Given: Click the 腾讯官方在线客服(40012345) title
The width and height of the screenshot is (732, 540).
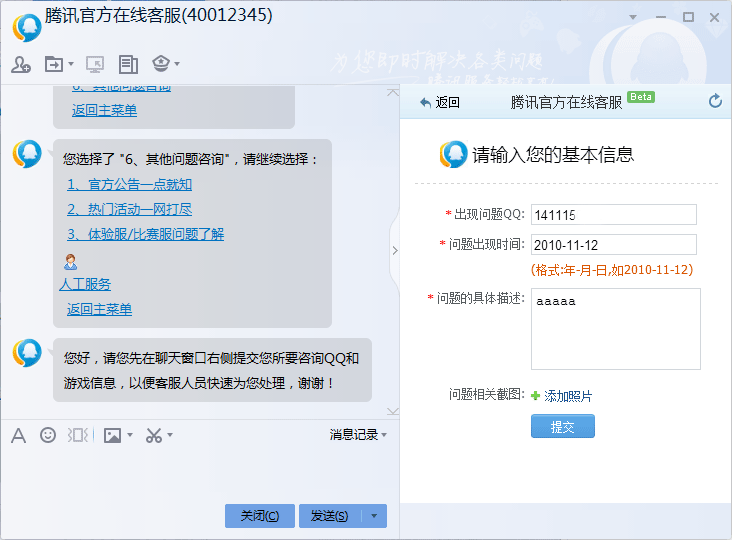Looking at the screenshot, I should [158, 15].
